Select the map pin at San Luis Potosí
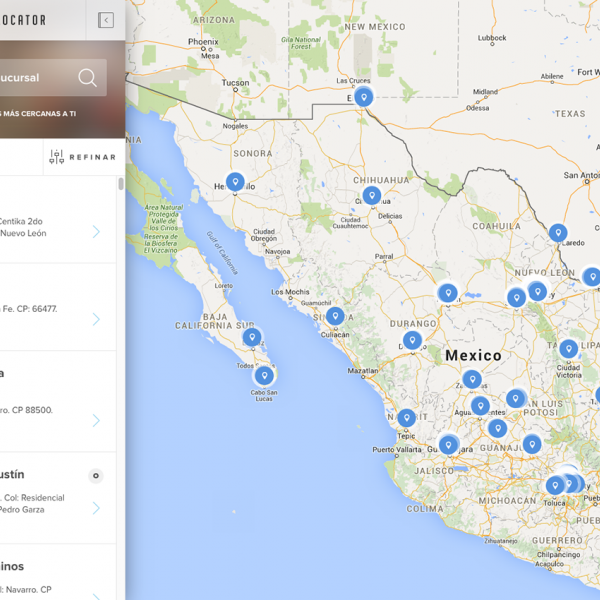600x600 pixels. pyautogui.click(x=515, y=399)
